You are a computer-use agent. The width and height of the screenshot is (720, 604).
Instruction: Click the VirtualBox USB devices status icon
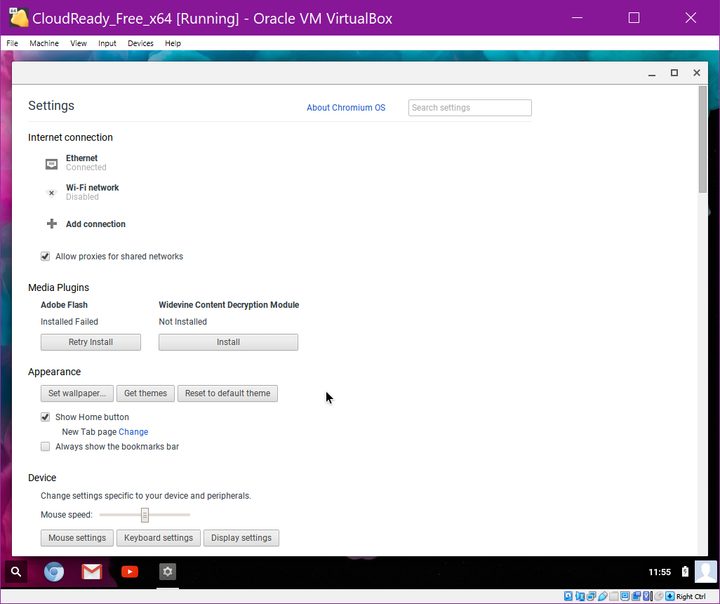pos(602,596)
